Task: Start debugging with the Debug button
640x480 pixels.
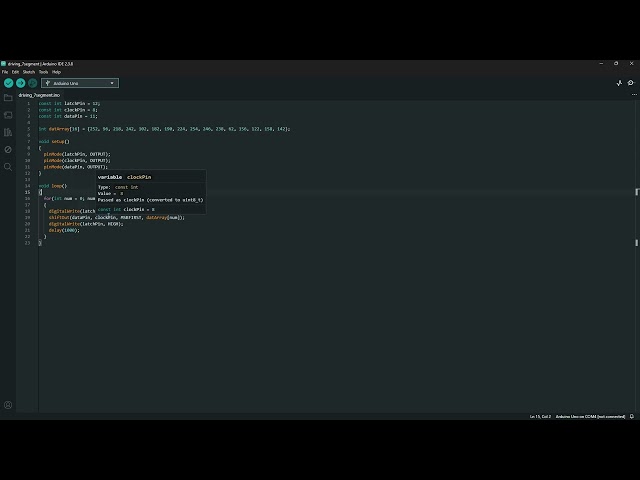Action: click(x=32, y=83)
